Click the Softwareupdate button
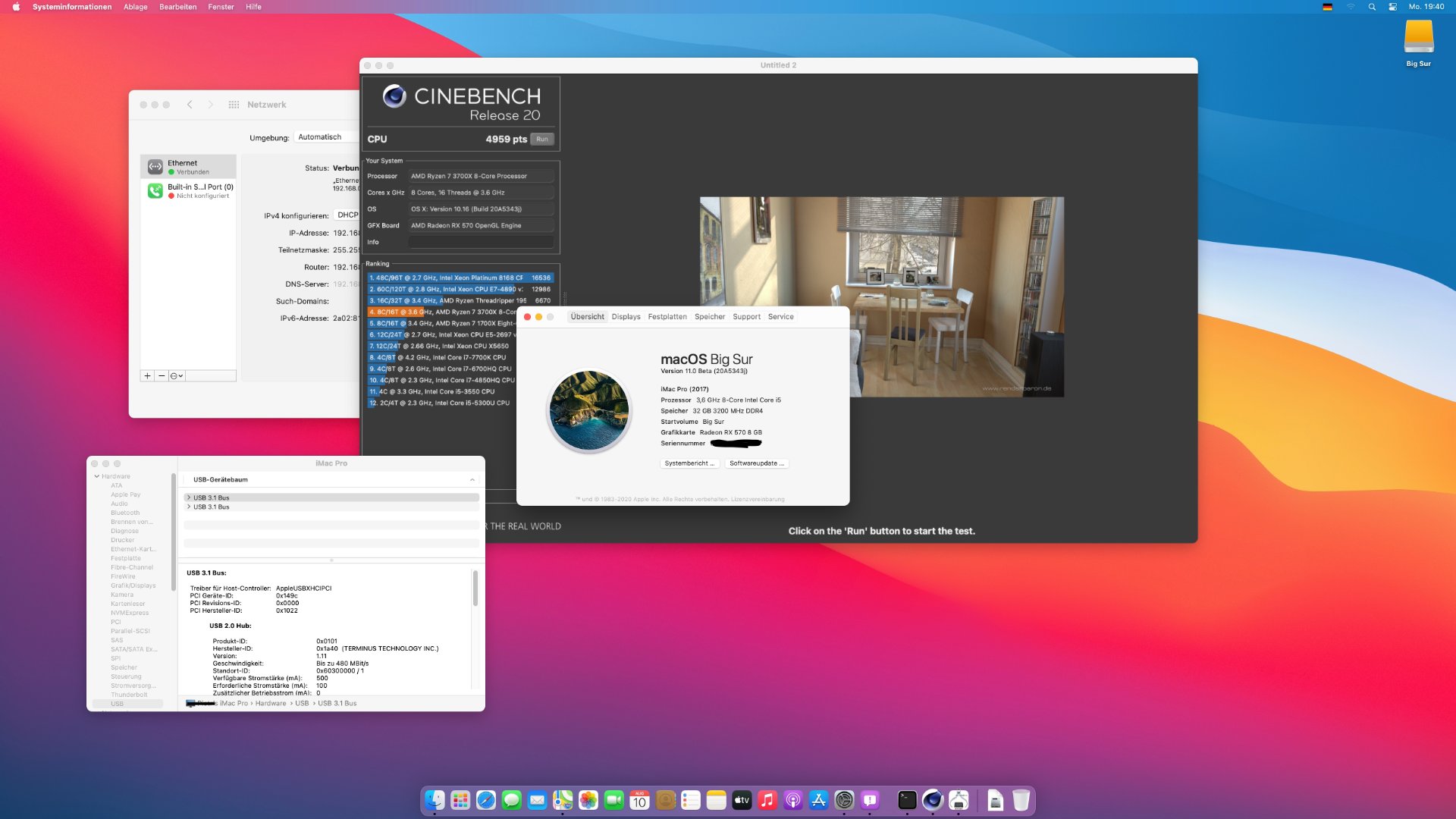Screen dimensions: 1456x819 756,463
